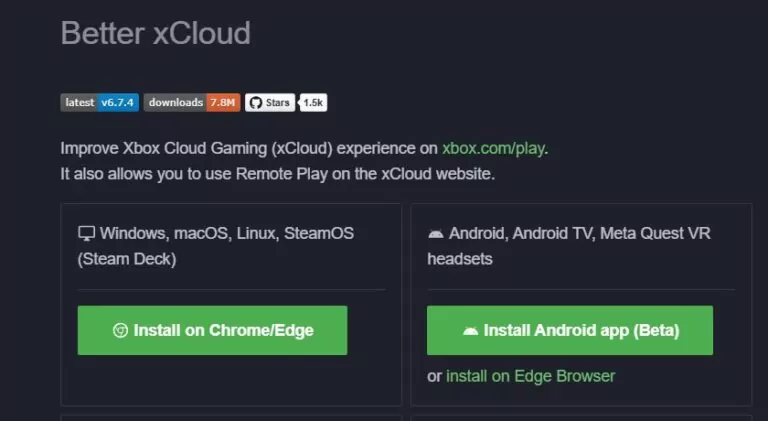The image size is (768, 421).
Task: Click the Windows, macOS, Linux, SteamOS text
Action: click(216, 246)
